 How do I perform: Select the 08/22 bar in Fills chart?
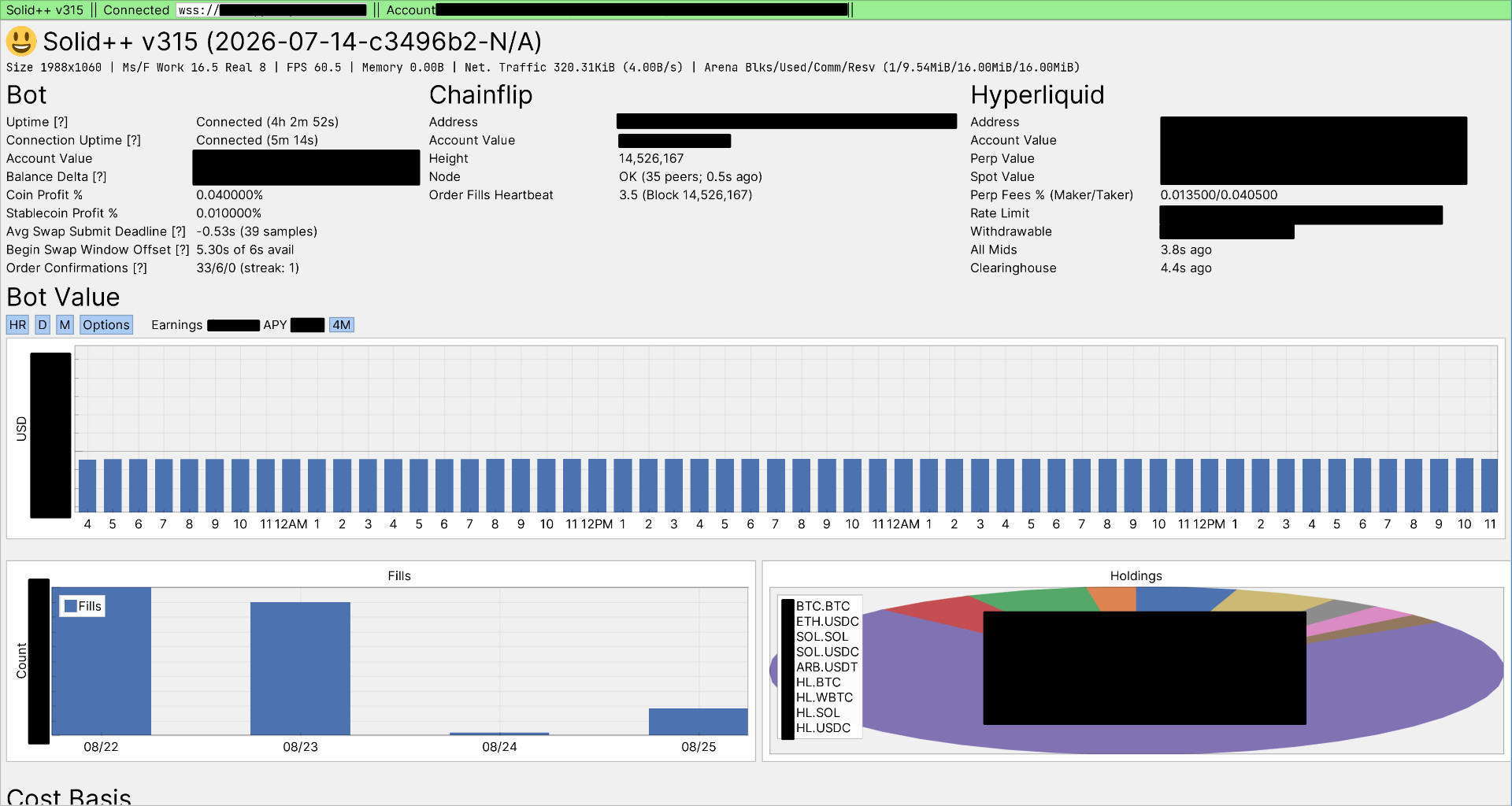pos(101,661)
